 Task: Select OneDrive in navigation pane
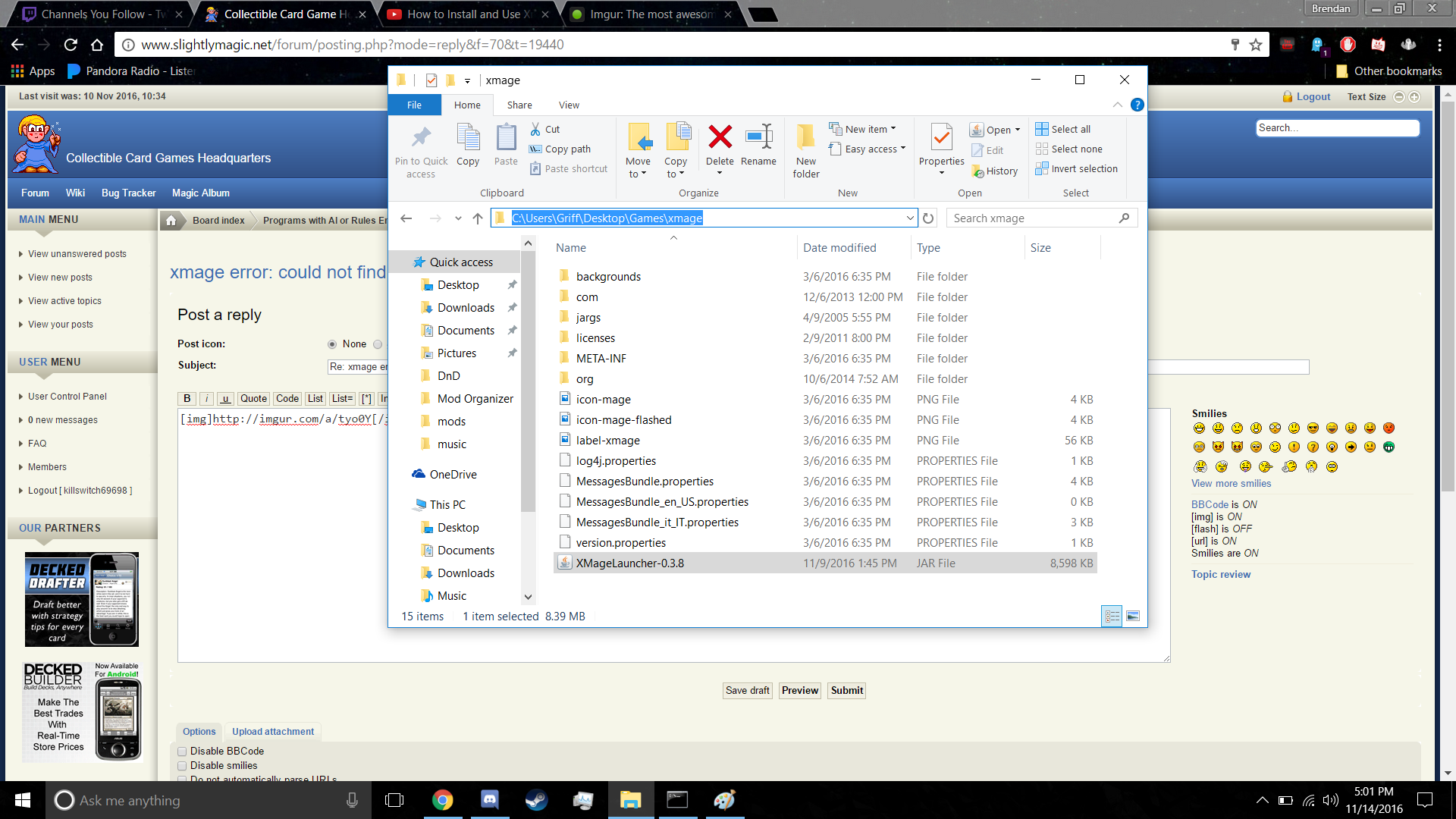point(453,475)
